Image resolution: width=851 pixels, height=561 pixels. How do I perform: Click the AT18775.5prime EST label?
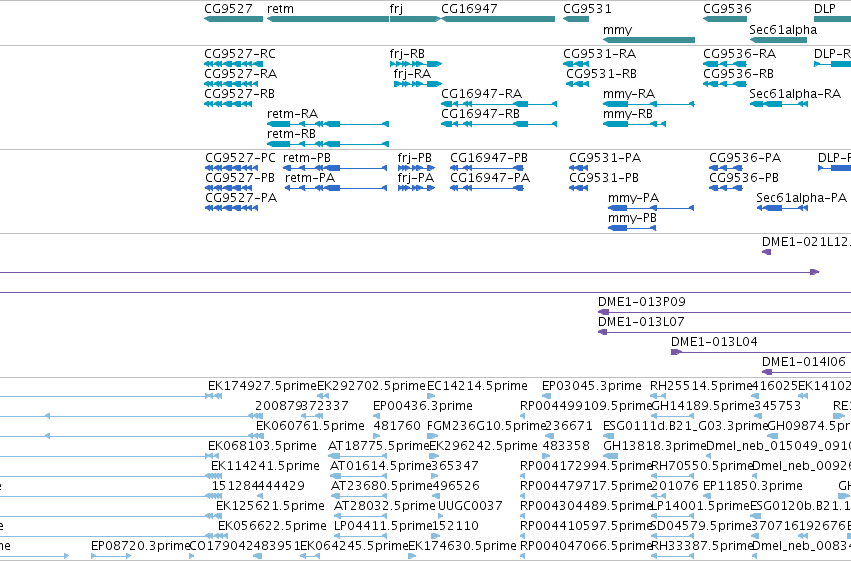pos(378,446)
